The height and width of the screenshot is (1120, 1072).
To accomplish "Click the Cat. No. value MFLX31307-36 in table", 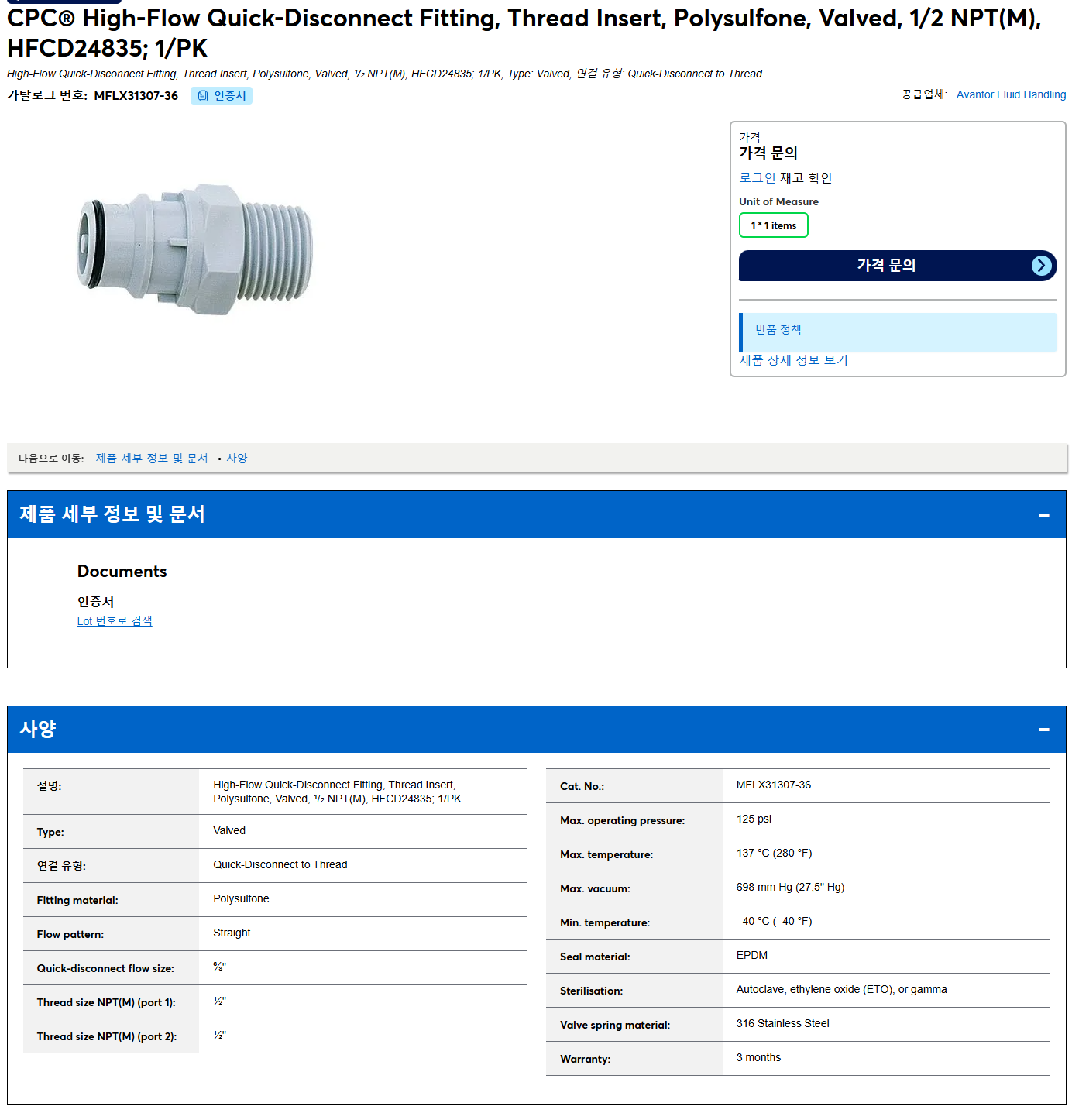I will tap(773, 785).
